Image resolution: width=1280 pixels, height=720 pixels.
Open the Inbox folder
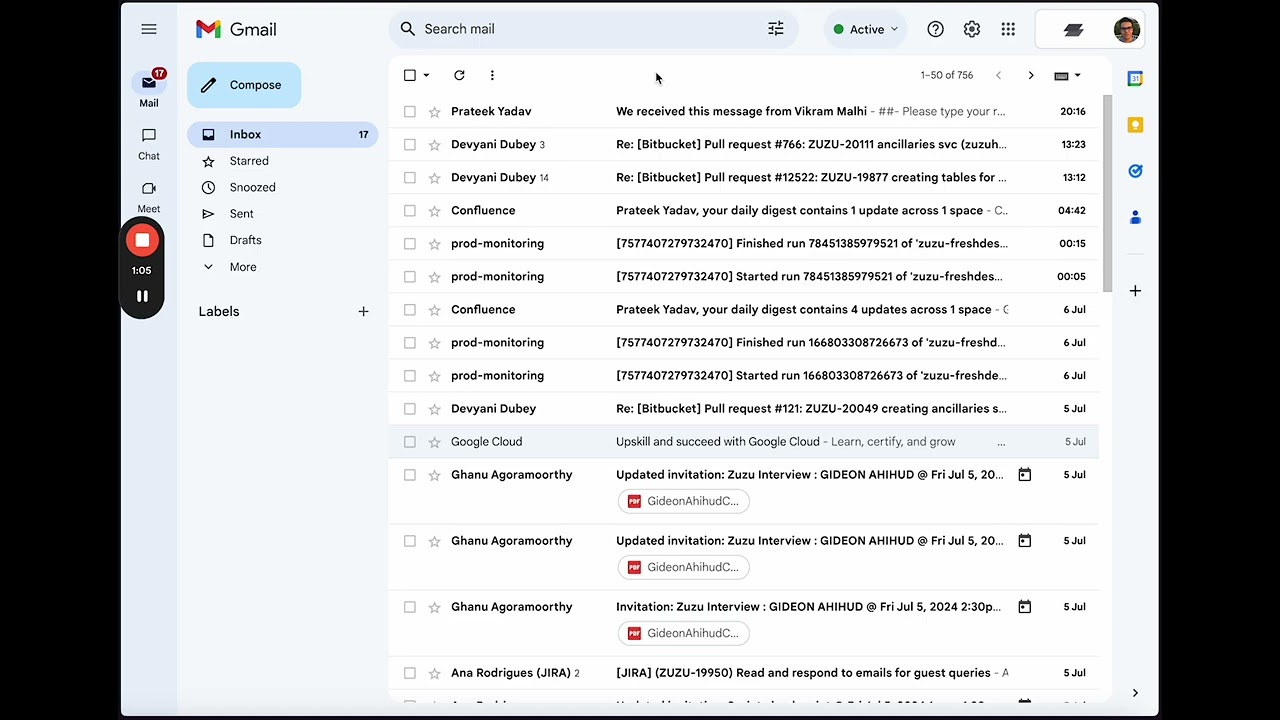coord(283,134)
